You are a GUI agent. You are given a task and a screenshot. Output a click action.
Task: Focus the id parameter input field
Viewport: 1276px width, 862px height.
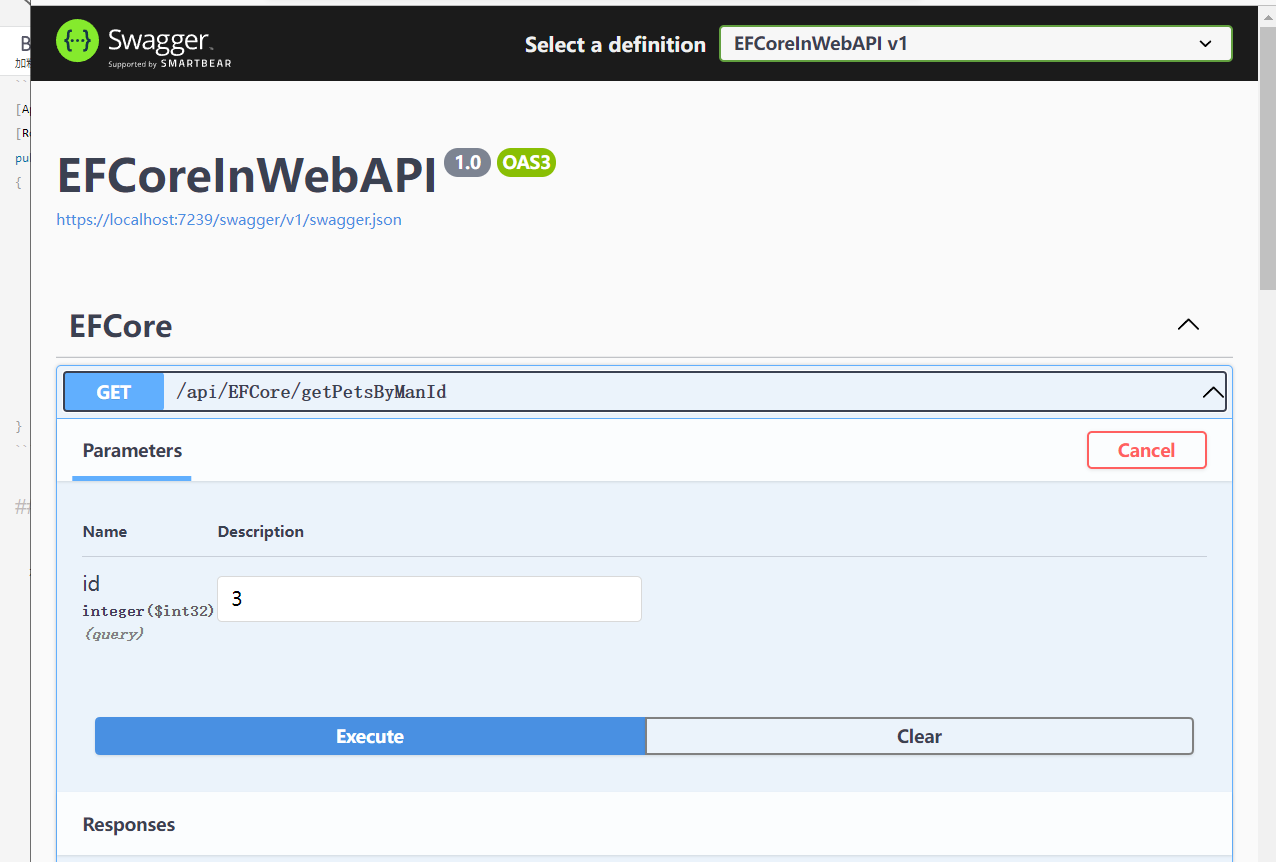click(429, 599)
